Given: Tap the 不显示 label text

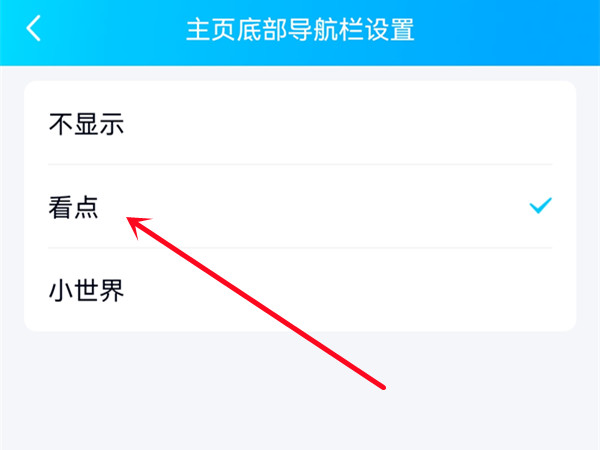Looking at the screenshot, I should pos(86,124).
